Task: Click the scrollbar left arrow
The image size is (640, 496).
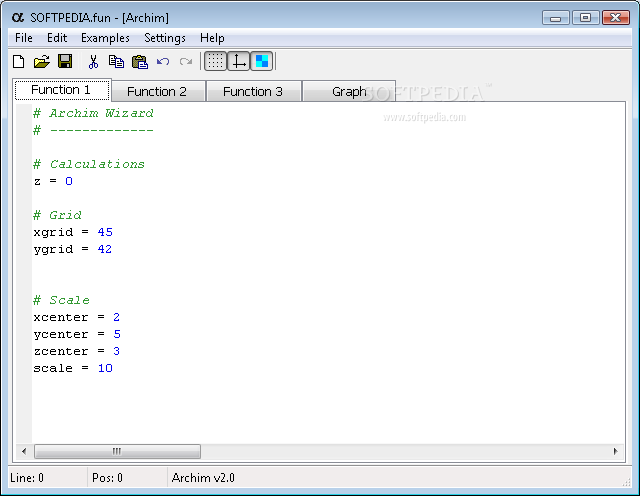Action: point(24,452)
